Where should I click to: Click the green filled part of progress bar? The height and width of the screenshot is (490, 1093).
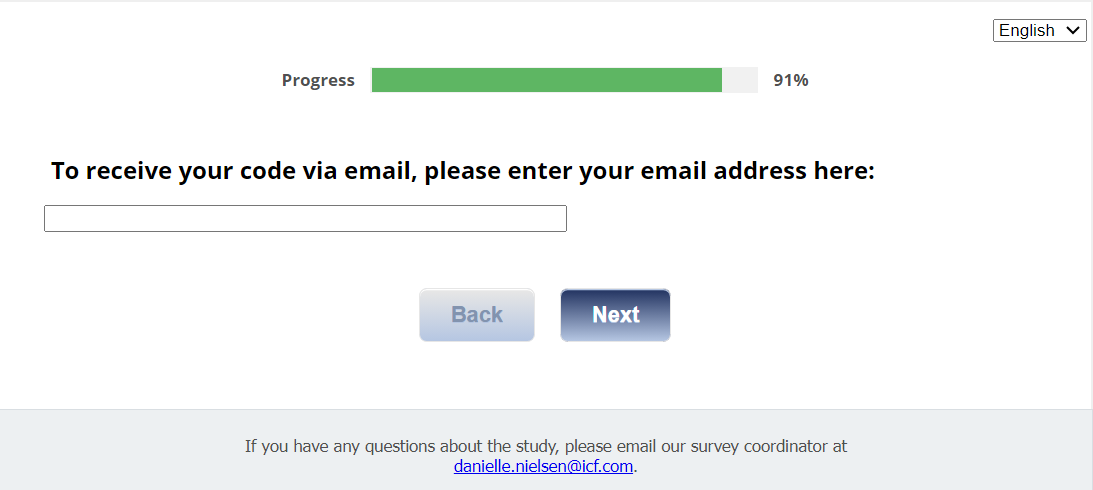click(x=546, y=80)
